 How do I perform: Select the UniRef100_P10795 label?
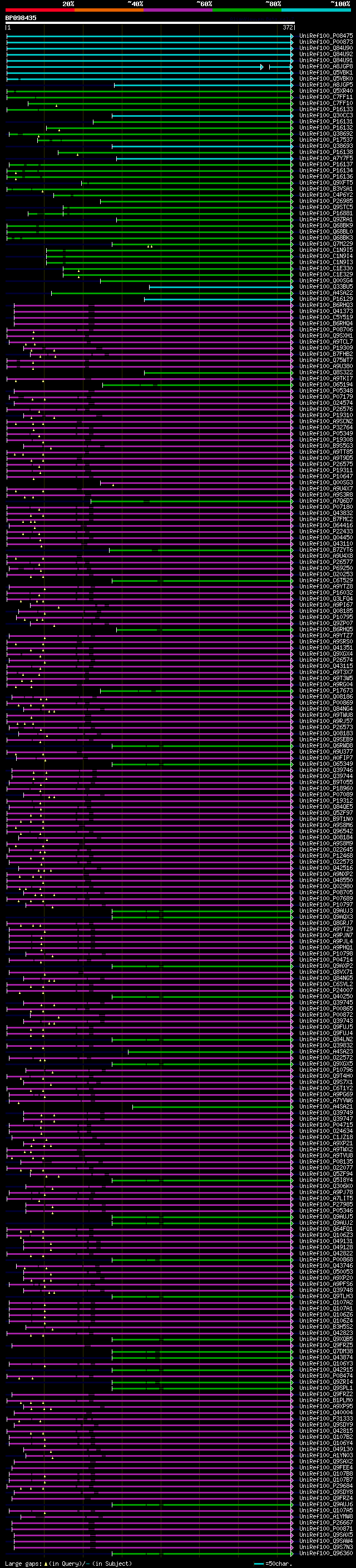[x=325, y=617]
